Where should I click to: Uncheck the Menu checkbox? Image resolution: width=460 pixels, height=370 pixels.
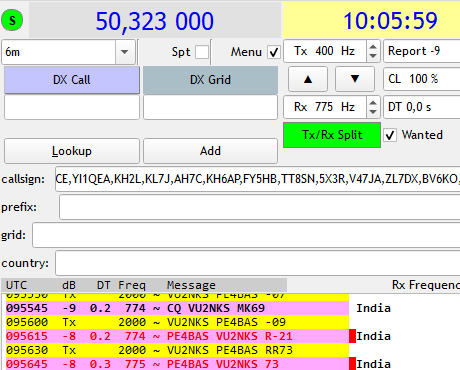[274, 52]
